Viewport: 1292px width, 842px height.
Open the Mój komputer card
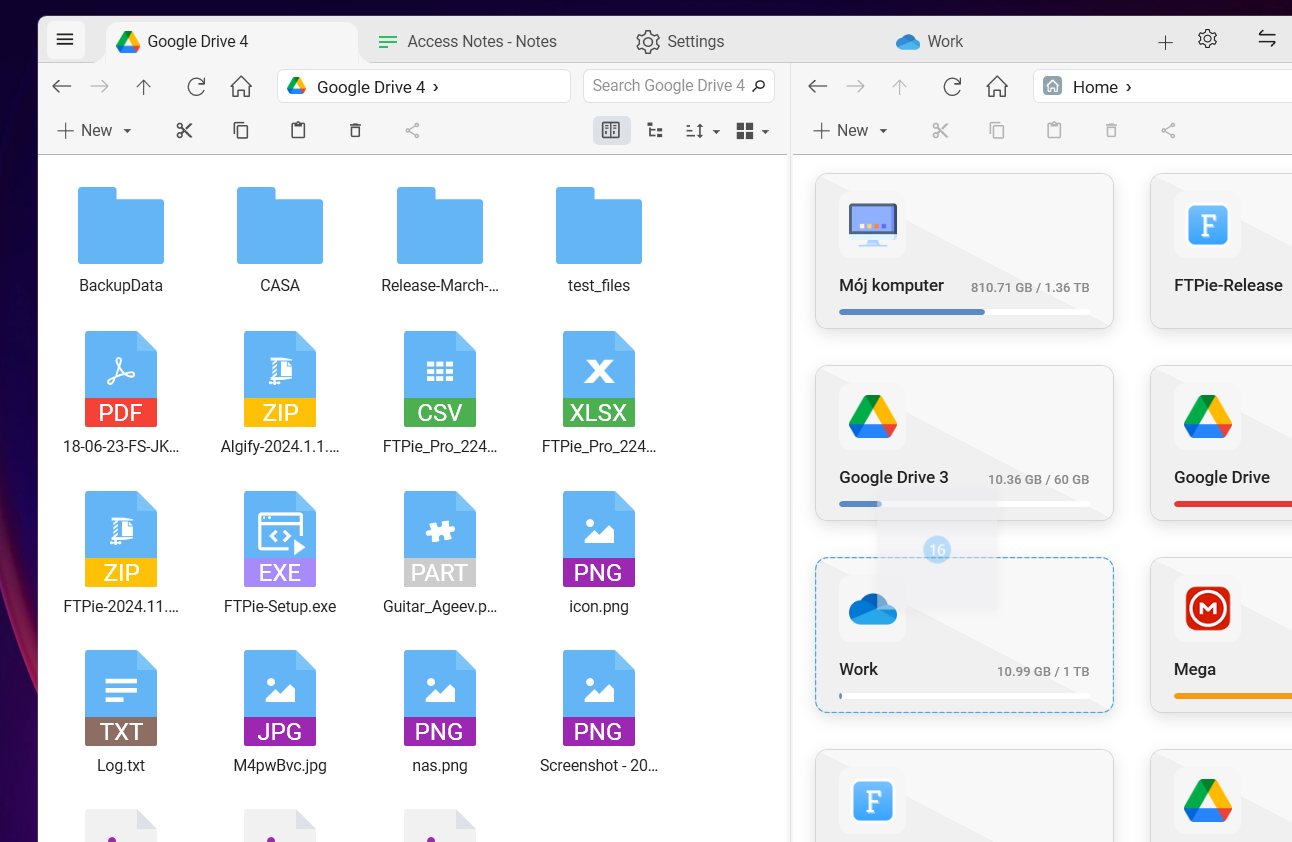(964, 251)
